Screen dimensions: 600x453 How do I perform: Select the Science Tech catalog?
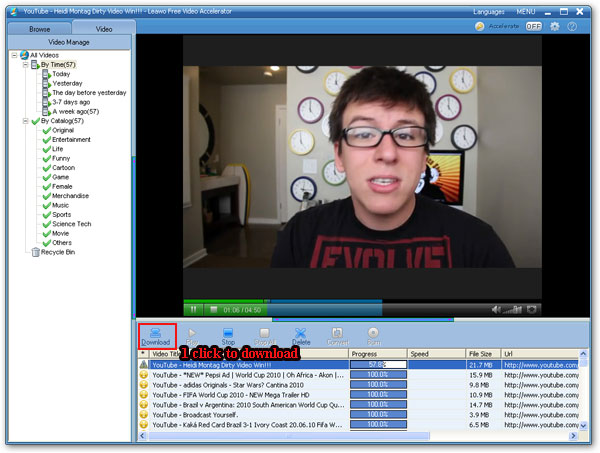point(72,224)
